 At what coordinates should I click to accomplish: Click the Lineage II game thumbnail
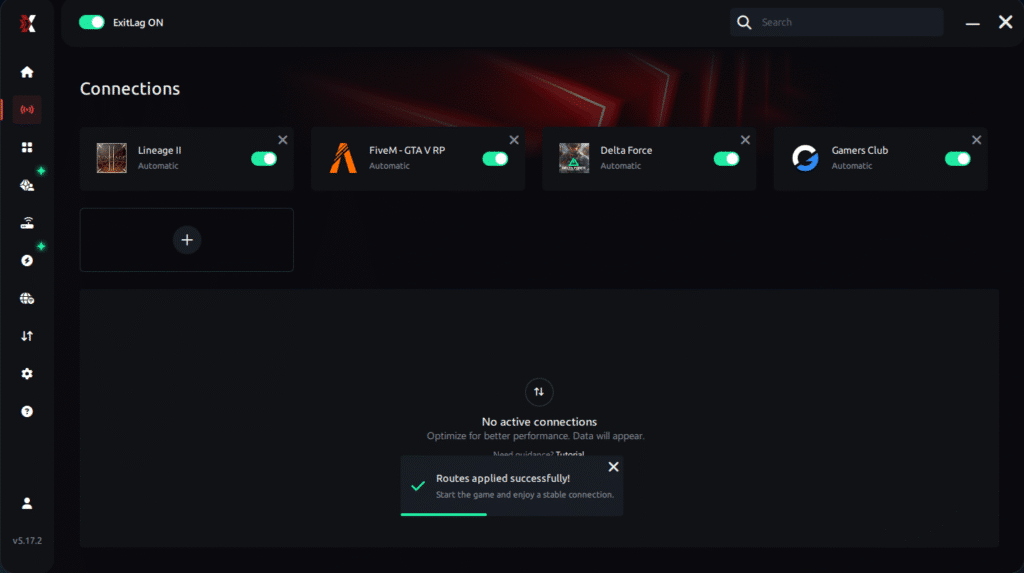pos(112,158)
